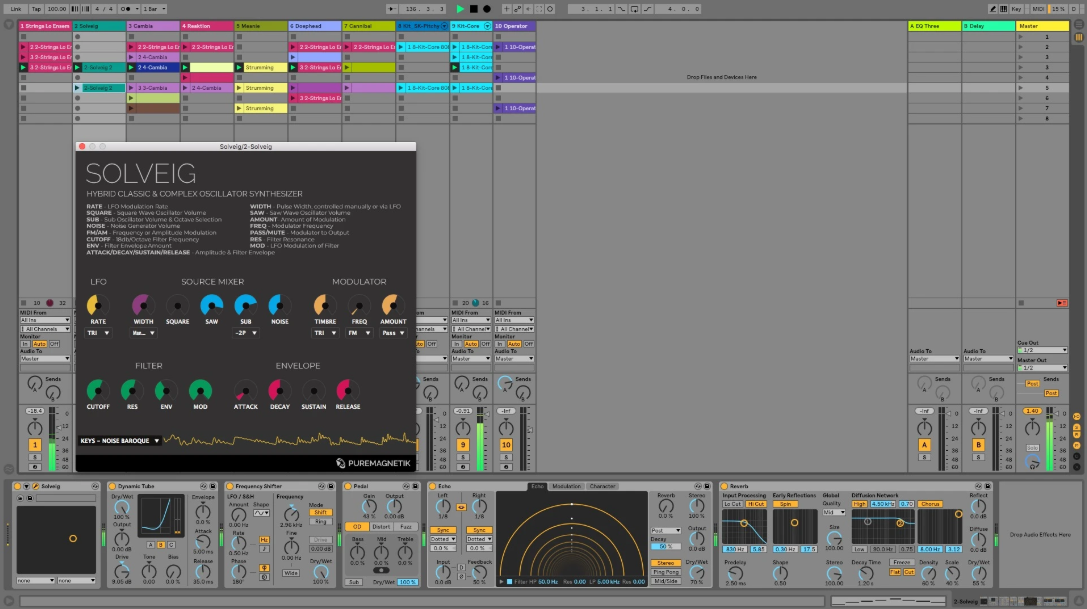Toggle the Dynamic Tube device activator
The width and height of the screenshot is (1087, 609).
[112, 486]
